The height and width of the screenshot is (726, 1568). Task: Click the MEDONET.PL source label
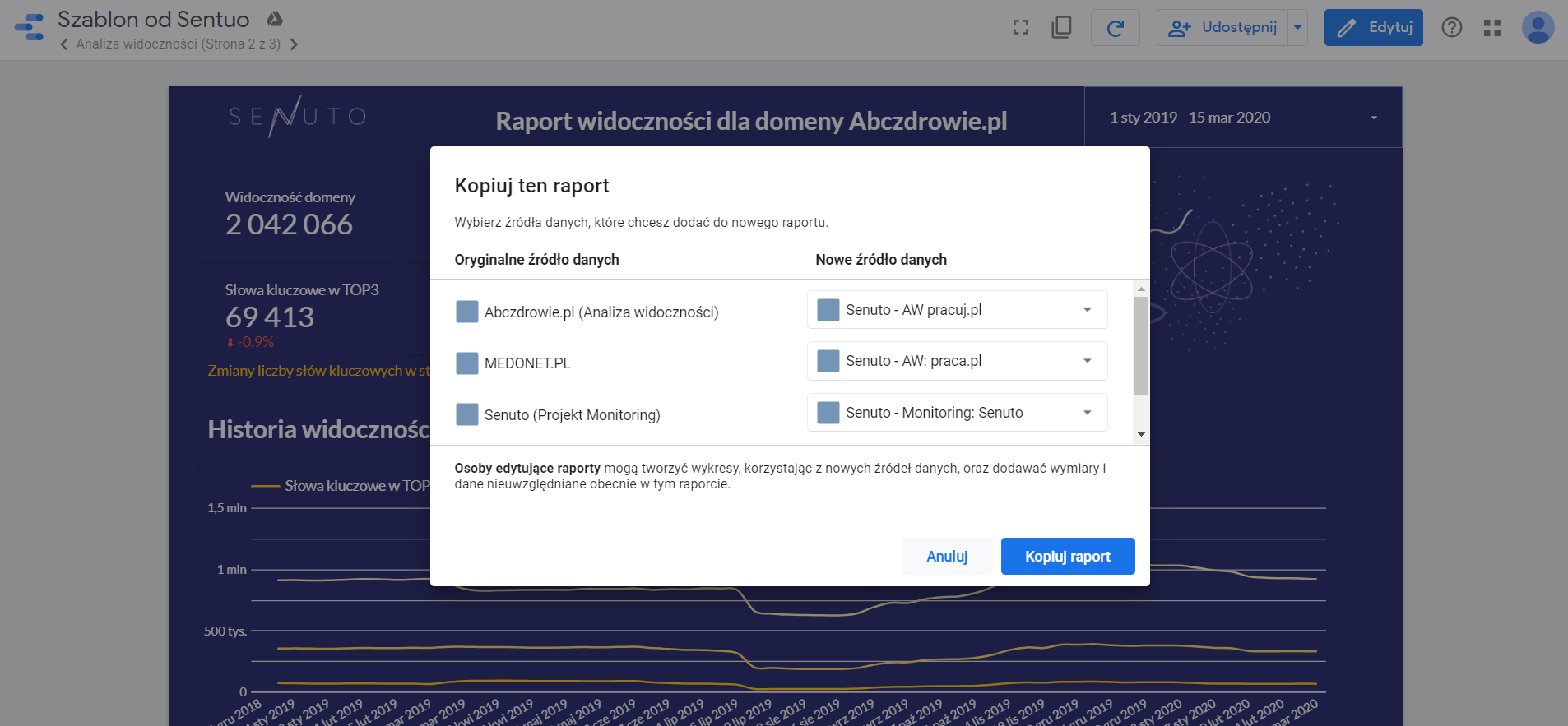click(x=527, y=363)
